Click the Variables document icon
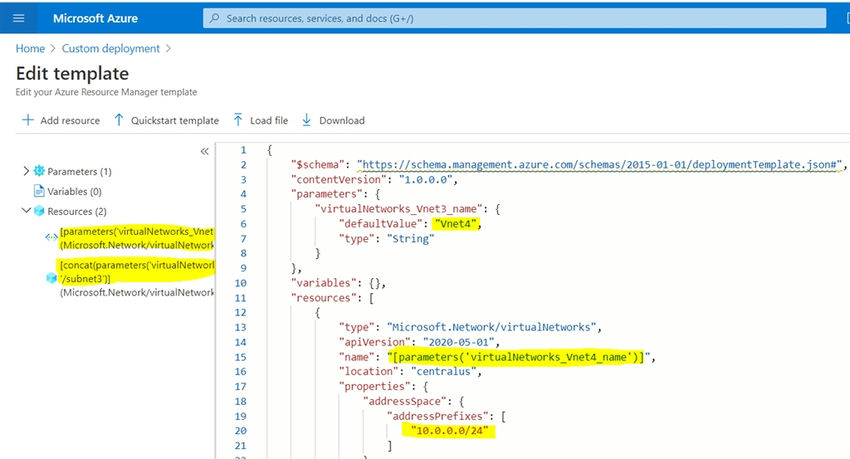 point(39,191)
